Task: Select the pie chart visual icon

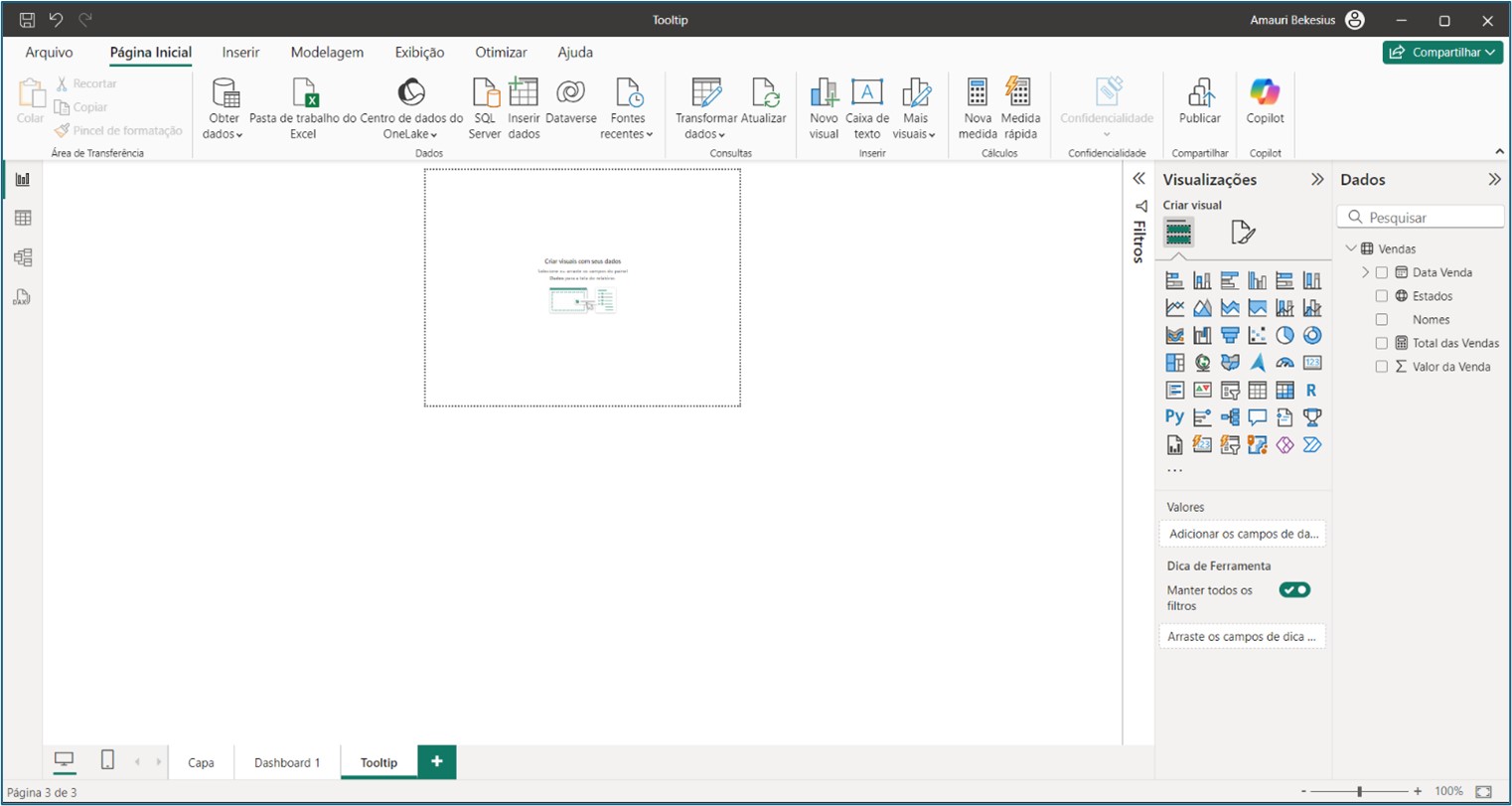Action: coord(1285,335)
